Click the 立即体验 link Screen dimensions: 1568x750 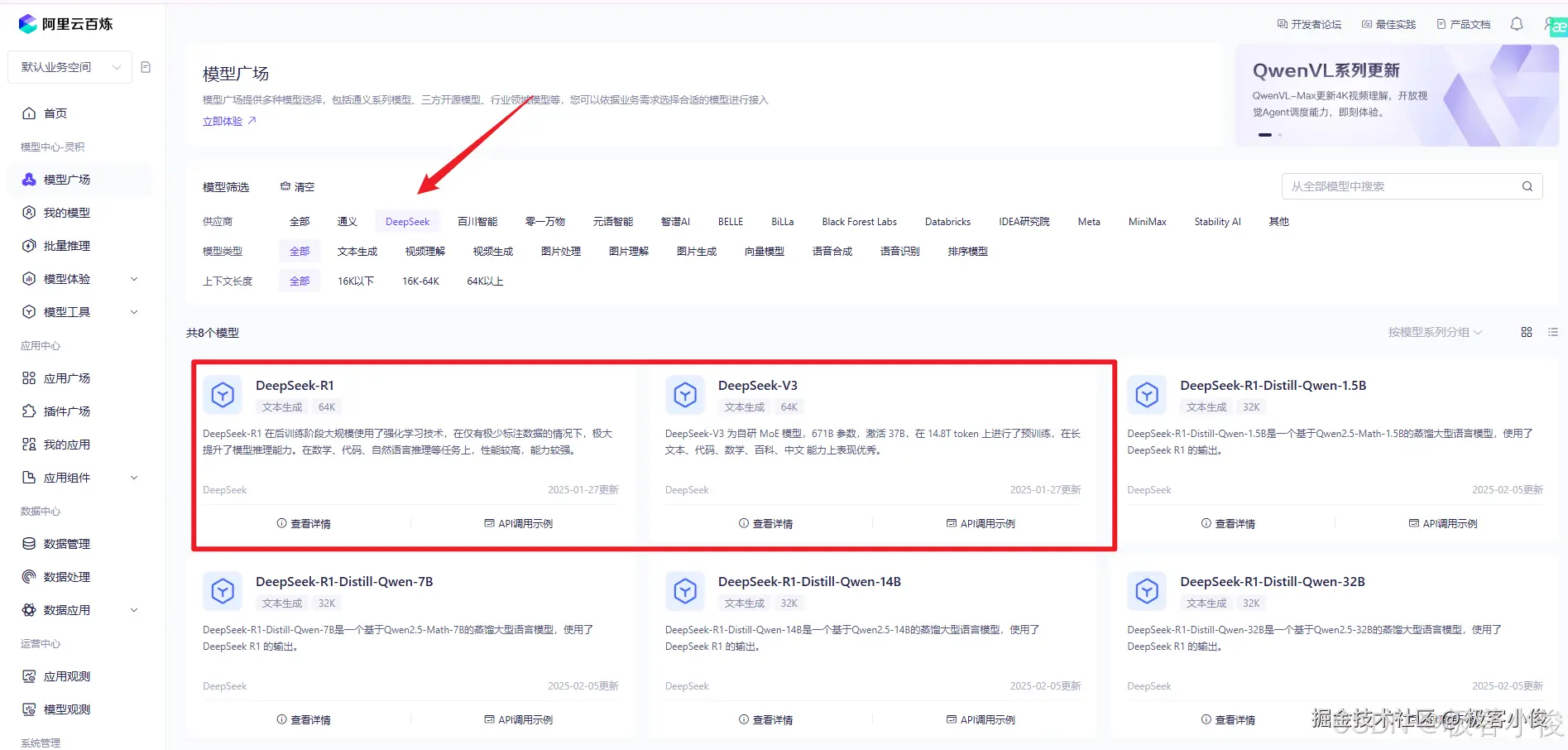pyautogui.click(x=229, y=121)
